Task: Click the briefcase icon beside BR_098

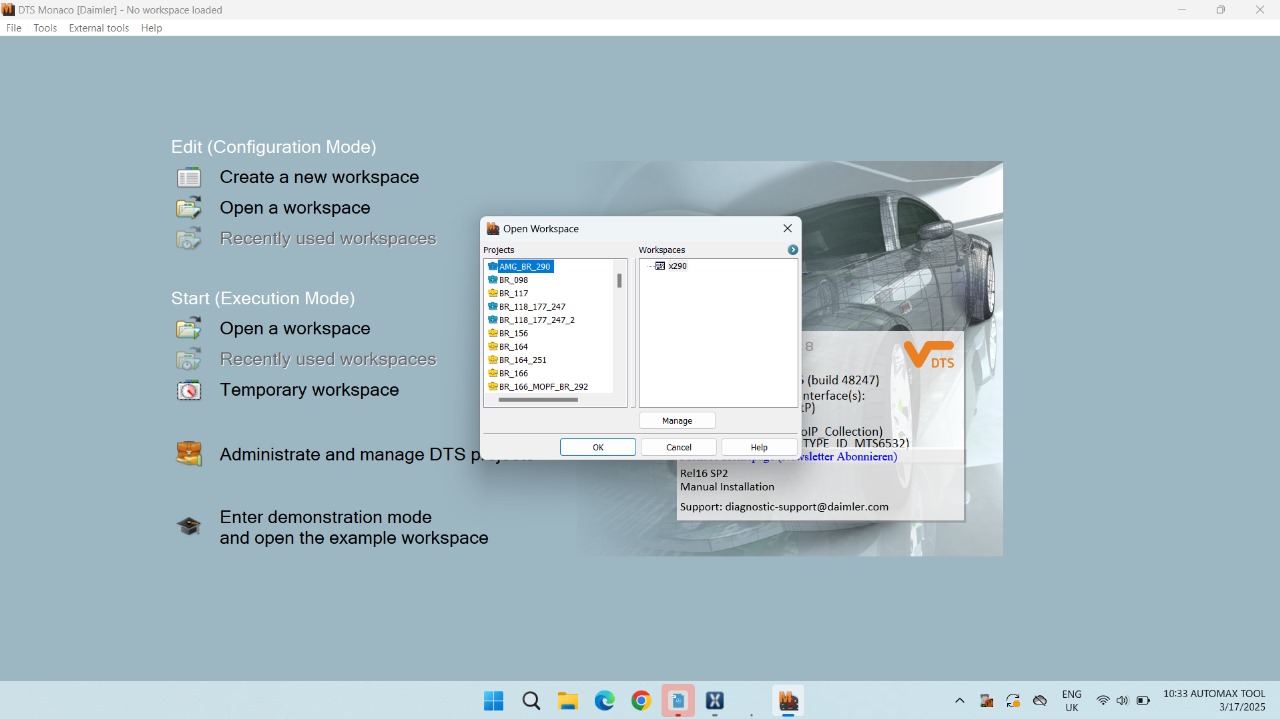Action: tap(492, 280)
